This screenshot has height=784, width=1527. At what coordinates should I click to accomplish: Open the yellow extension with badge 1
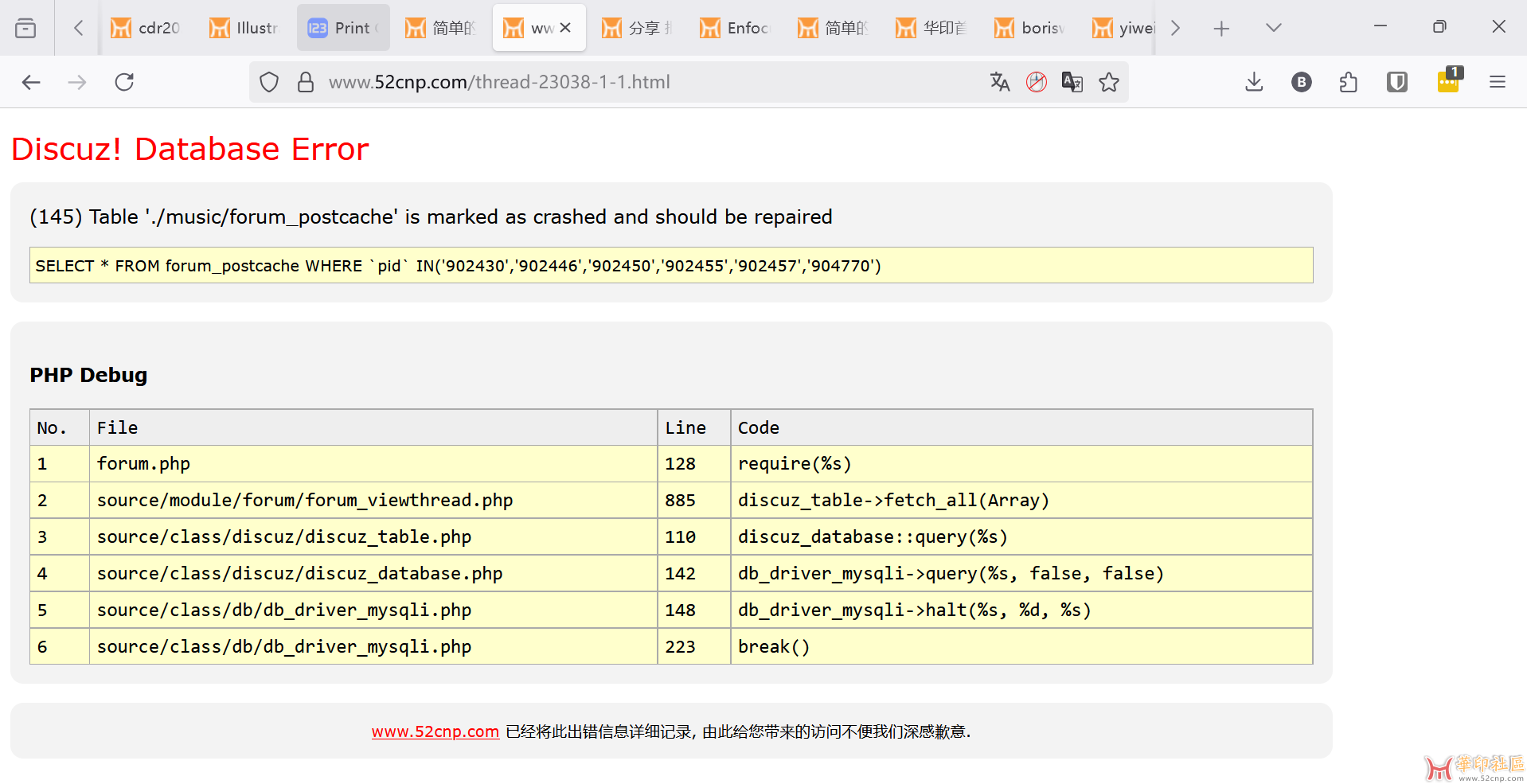[x=1449, y=80]
